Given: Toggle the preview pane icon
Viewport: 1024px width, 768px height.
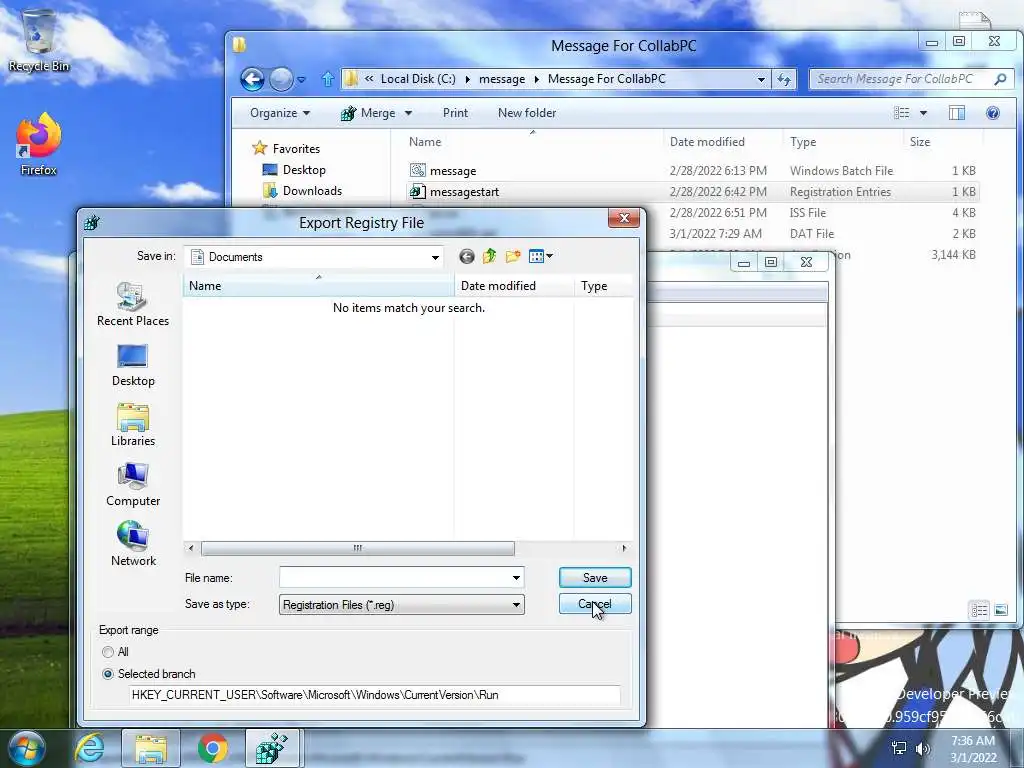Looking at the screenshot, I should click(957, 113).
